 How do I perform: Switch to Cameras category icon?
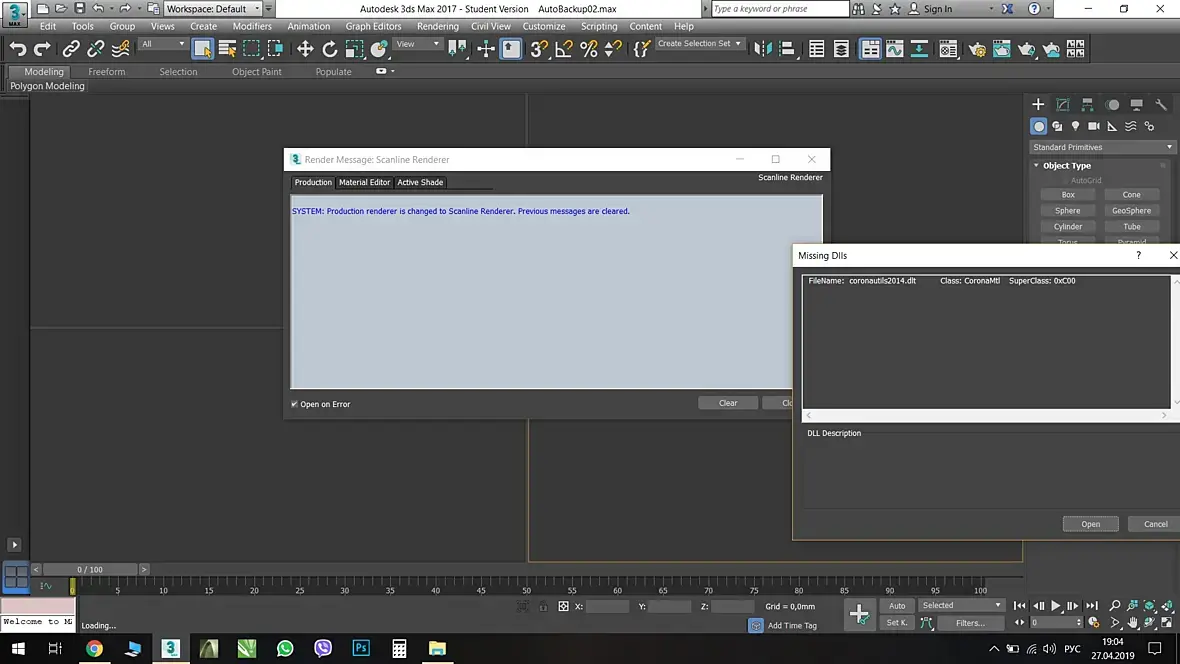click(1093, 126)
